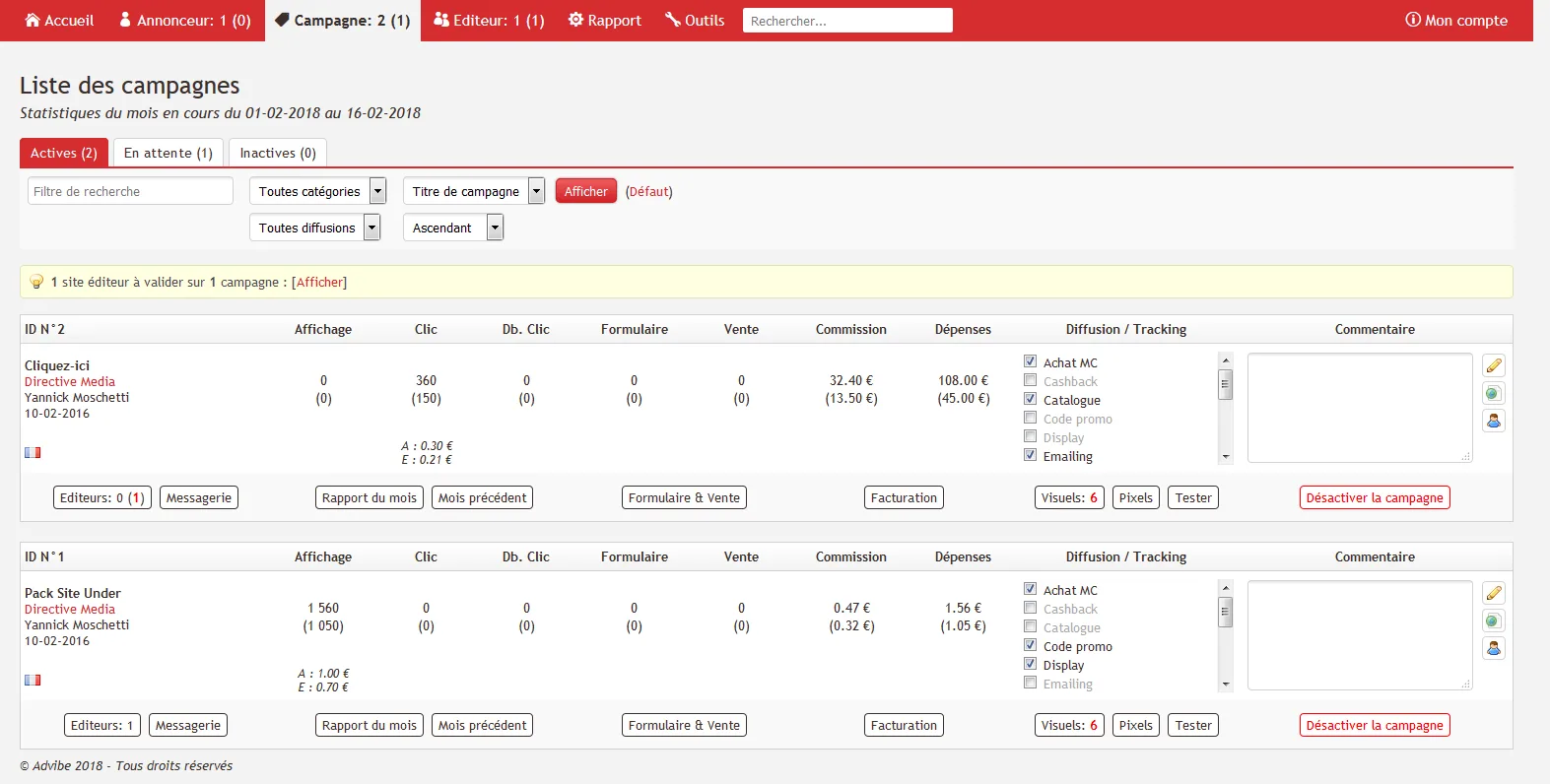Open the Accueil menu

[59, 21]
